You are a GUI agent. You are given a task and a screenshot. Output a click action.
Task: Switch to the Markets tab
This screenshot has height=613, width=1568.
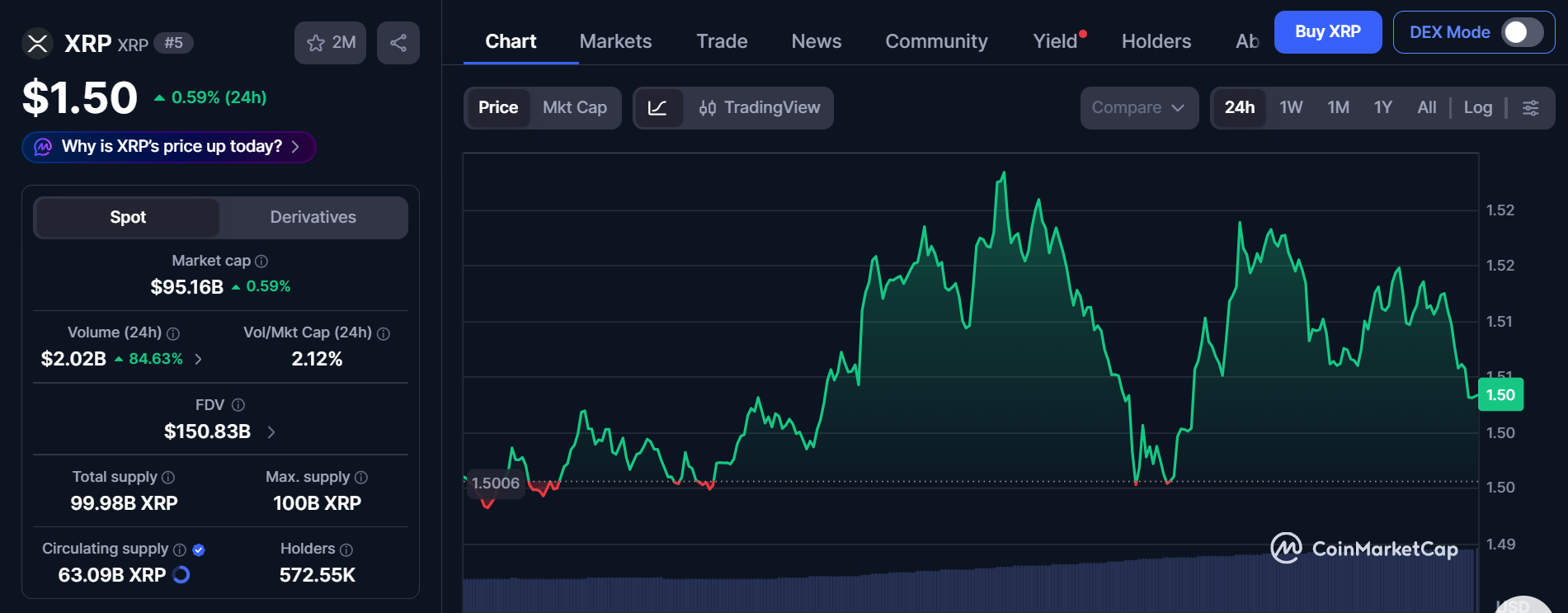(615, 41)
